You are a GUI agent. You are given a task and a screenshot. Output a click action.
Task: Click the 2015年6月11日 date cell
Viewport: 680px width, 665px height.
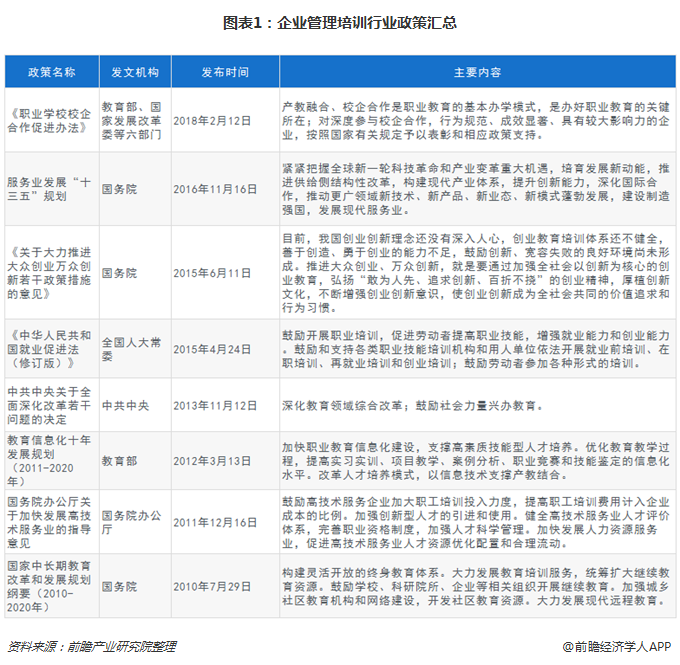(213, 273)
